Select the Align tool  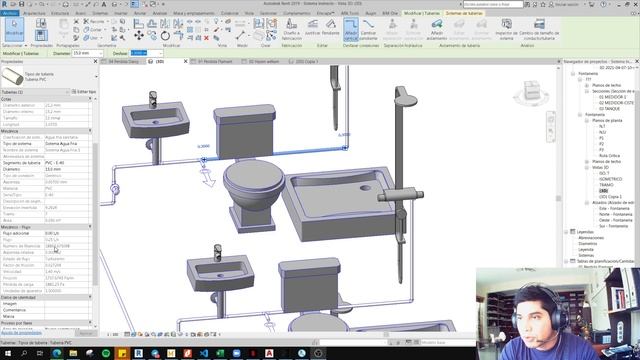point(139,24)
